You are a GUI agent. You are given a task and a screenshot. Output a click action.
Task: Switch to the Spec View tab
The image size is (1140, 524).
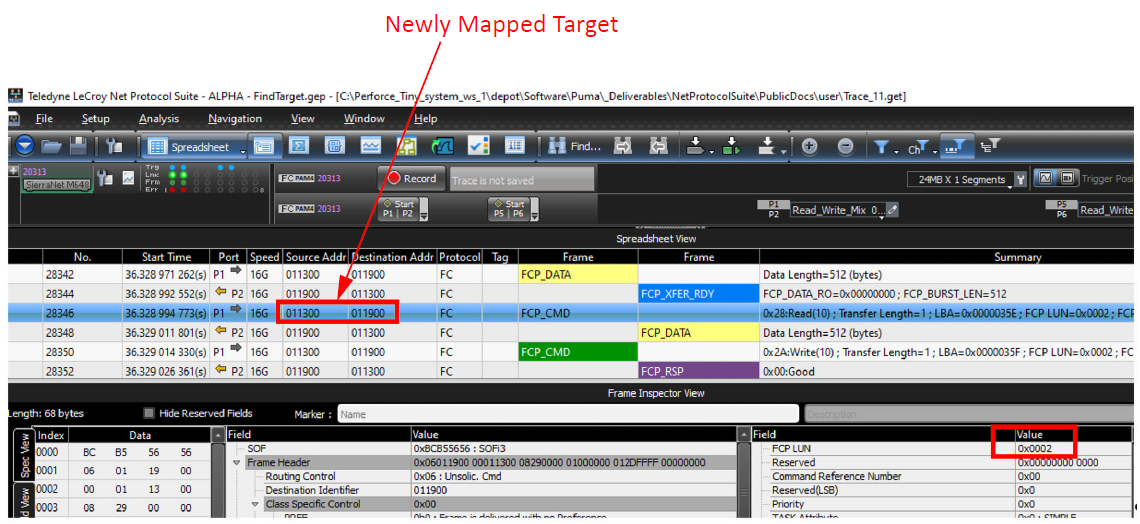pyautogui.click(x=23, y=456)
